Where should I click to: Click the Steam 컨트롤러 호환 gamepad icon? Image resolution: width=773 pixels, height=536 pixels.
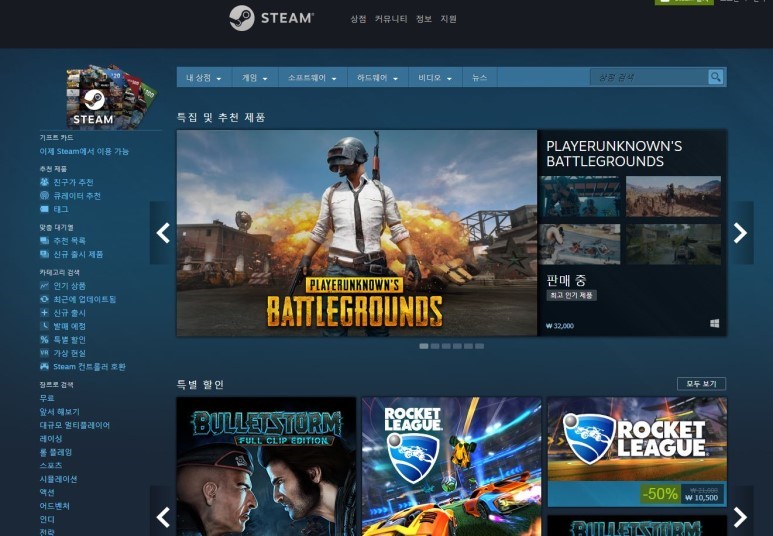[44, 366]
